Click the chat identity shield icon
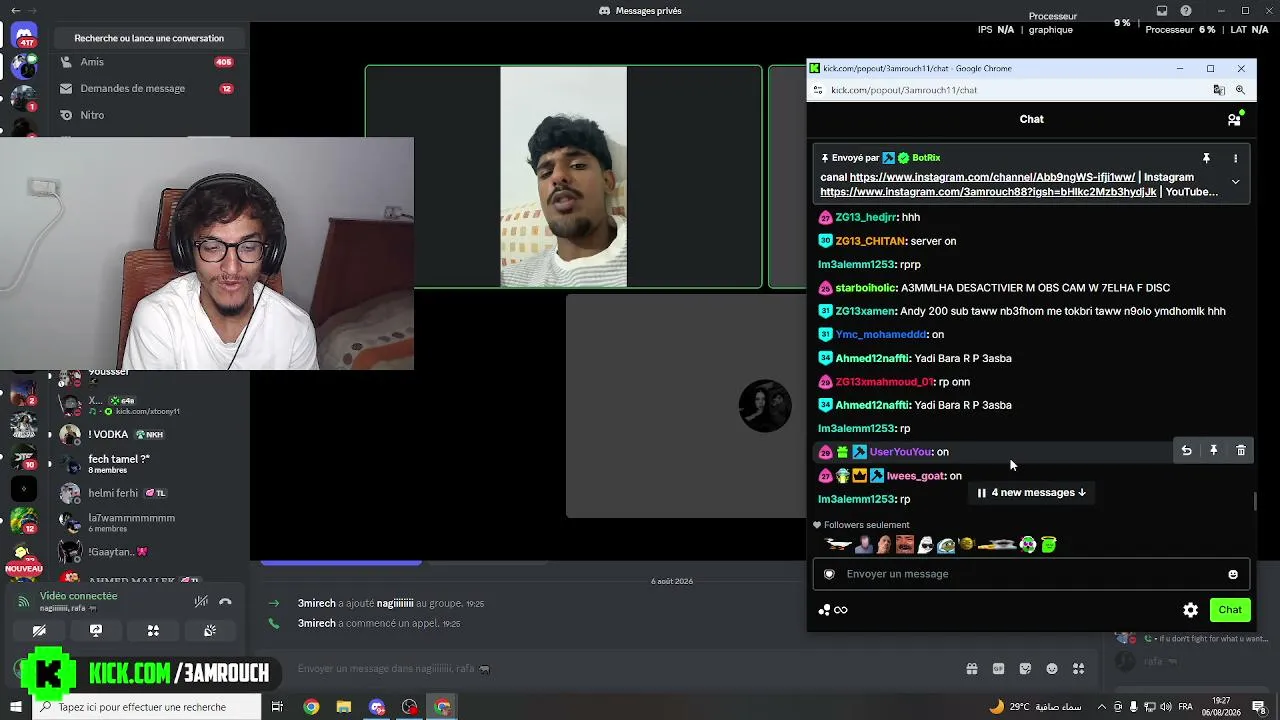Image resolution: width=1280 pixels, height=720 pixels. pos(829,574)
